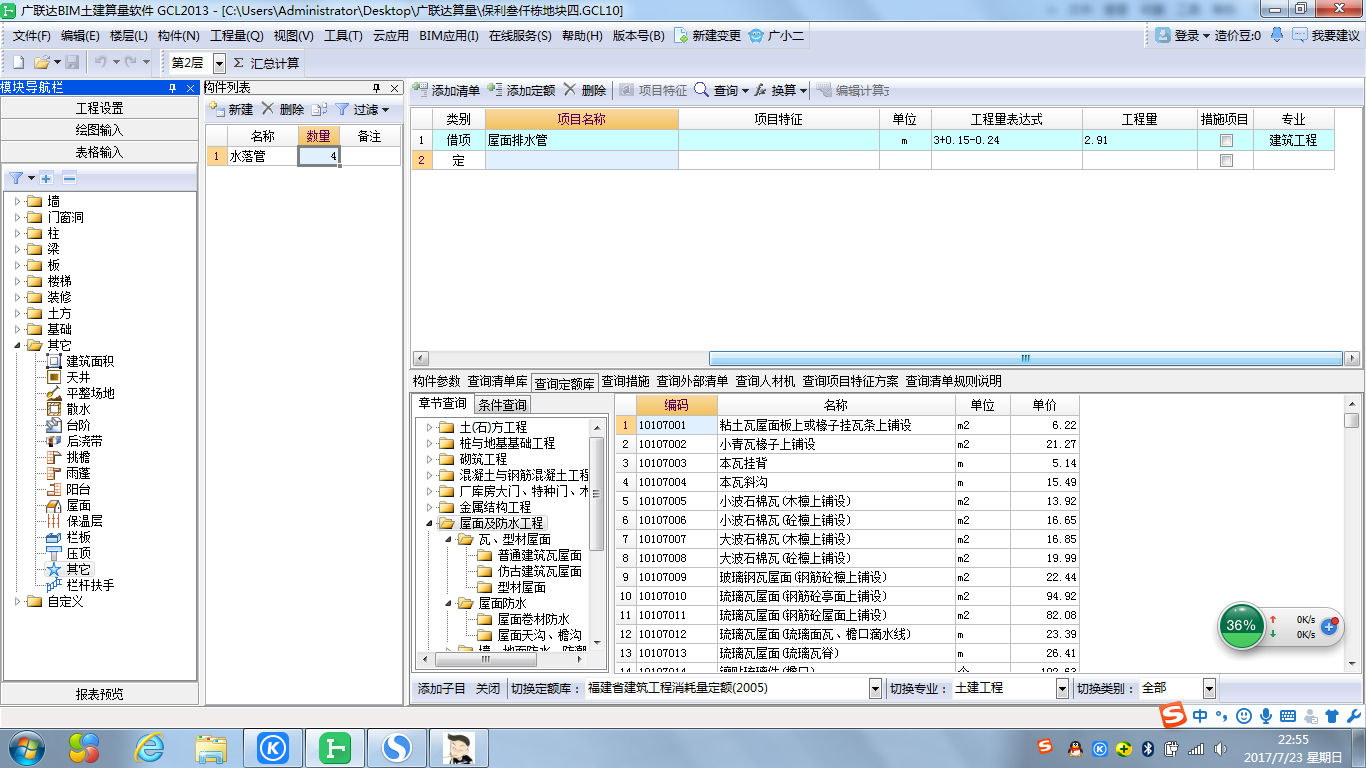
Task: Switch to 查询人材机 tab
Action: point(766,381)
